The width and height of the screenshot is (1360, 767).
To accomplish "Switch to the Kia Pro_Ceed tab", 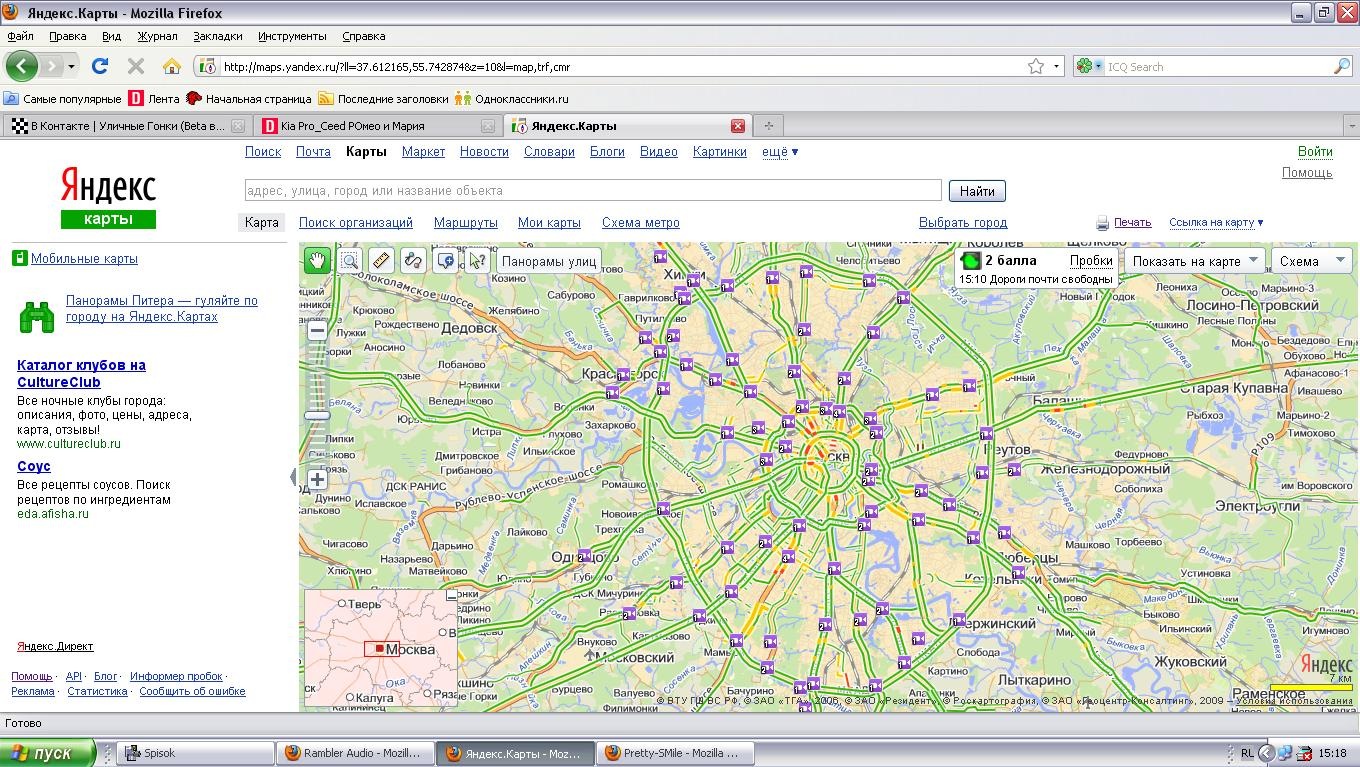I will pyautogui.click(x=376, y=126).
